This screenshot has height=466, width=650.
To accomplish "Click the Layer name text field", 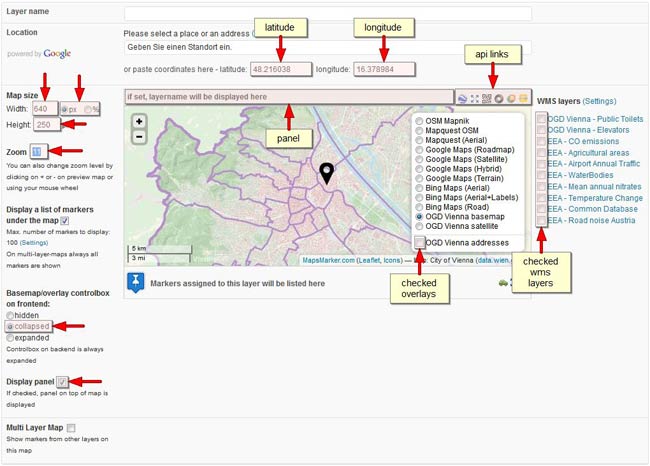I will coord(327,14).
